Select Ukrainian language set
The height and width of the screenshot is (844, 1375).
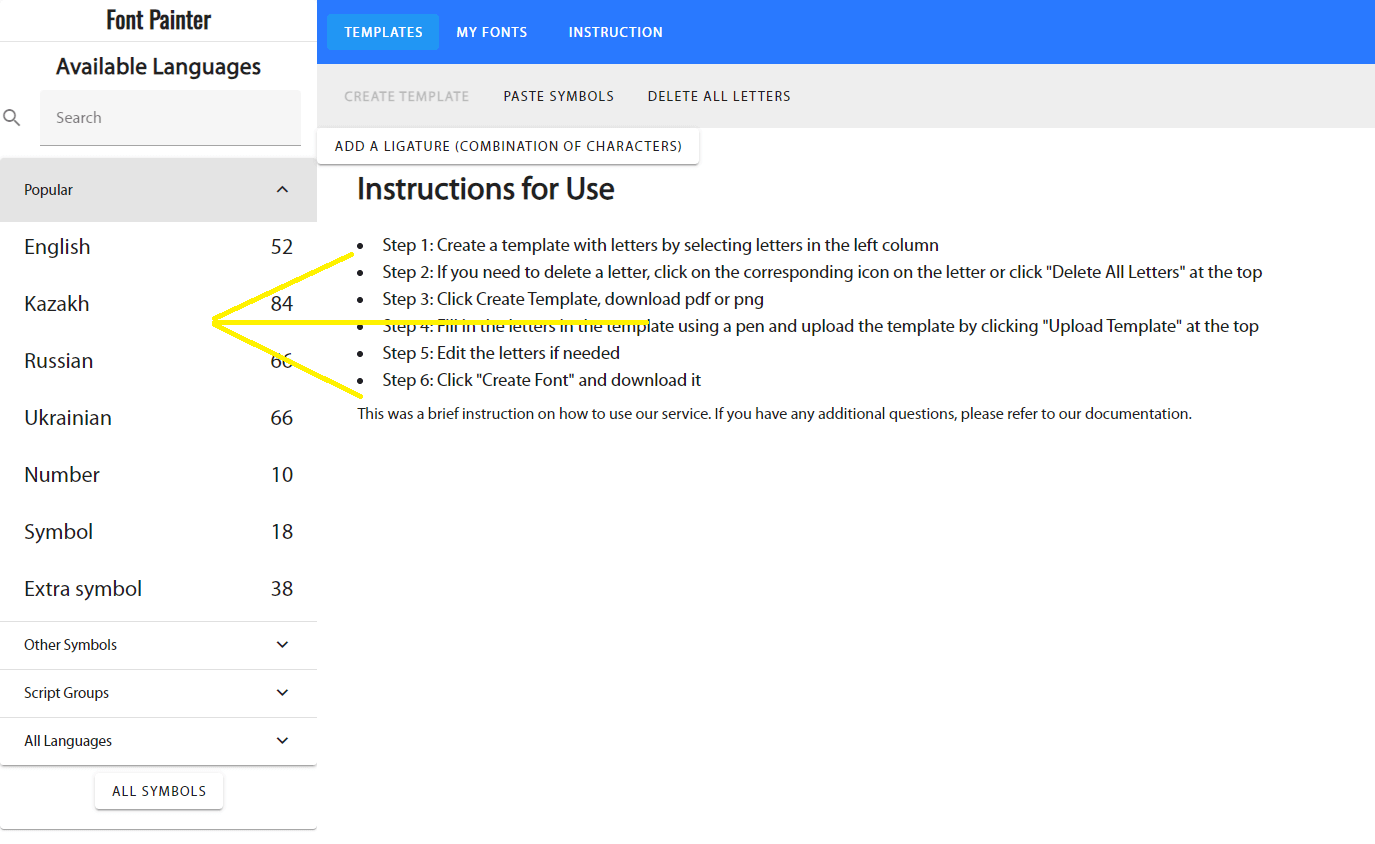click(x=158, y=418)
